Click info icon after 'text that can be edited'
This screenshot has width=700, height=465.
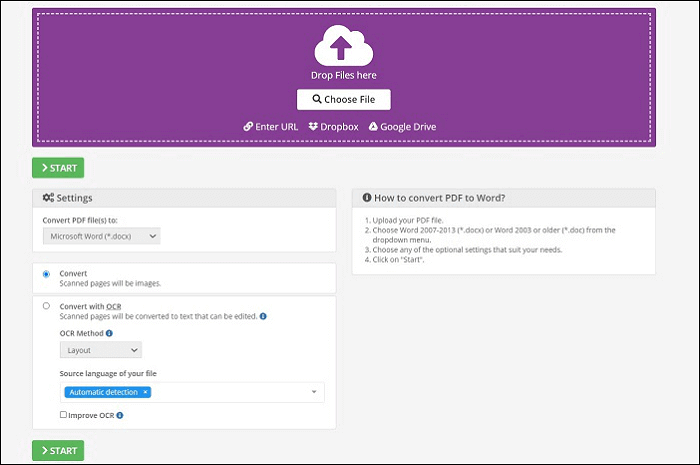[263, 316]
